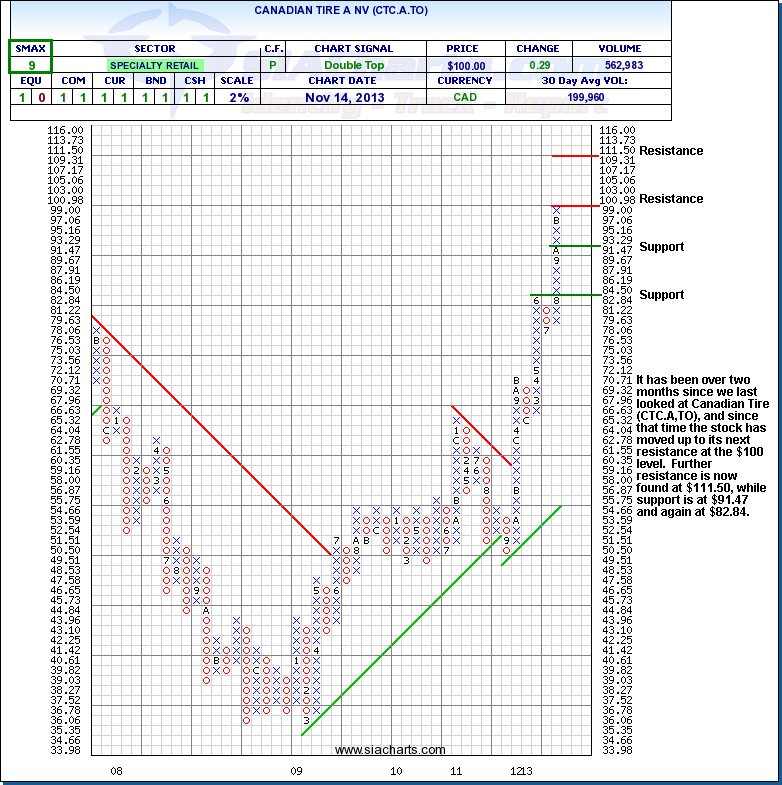The width and height of the screenshot is (782, 785).
Task: Click the CHART SIGNAL column header
Action: coord(353,48)
